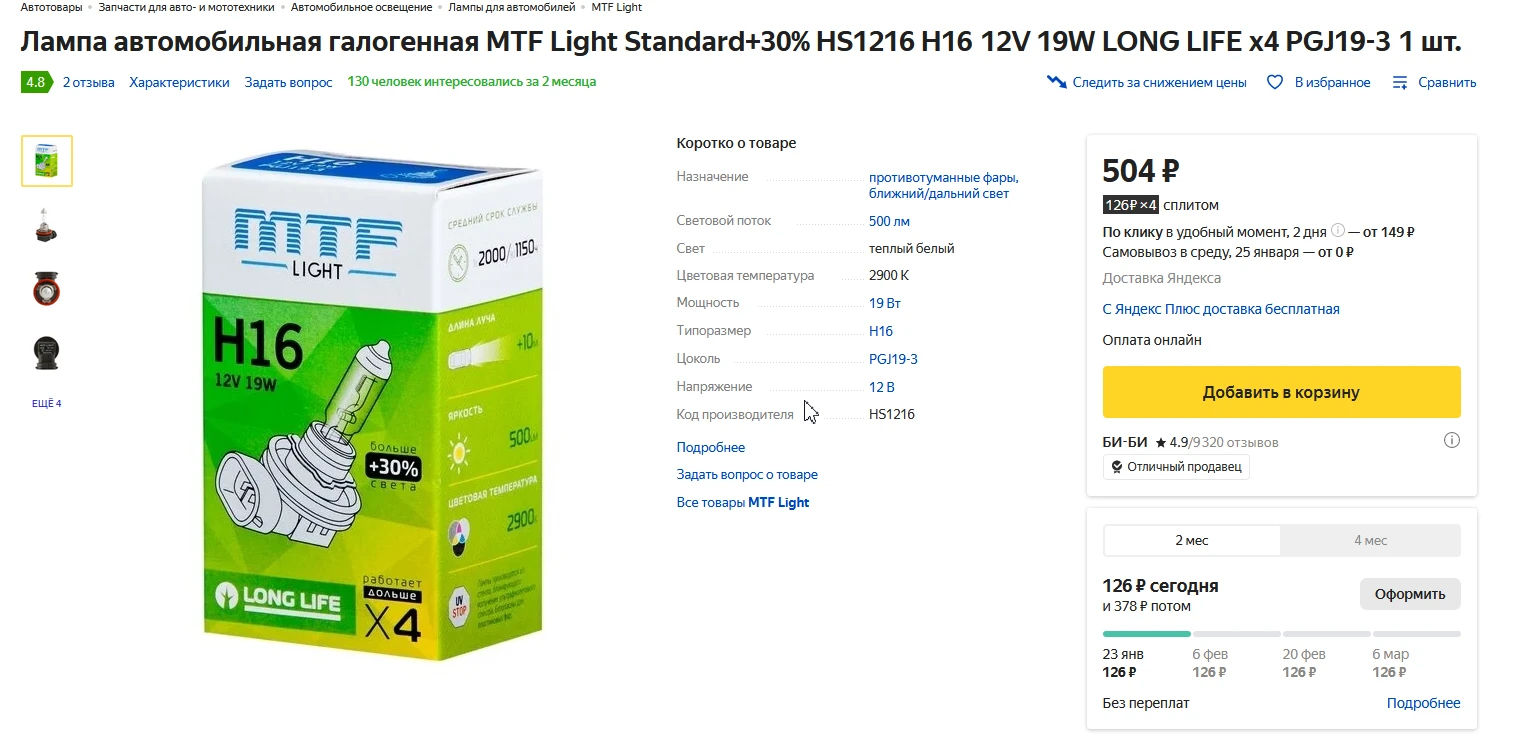Click delivery info circle icon

pyautogui.click(x=1338, y=231)
